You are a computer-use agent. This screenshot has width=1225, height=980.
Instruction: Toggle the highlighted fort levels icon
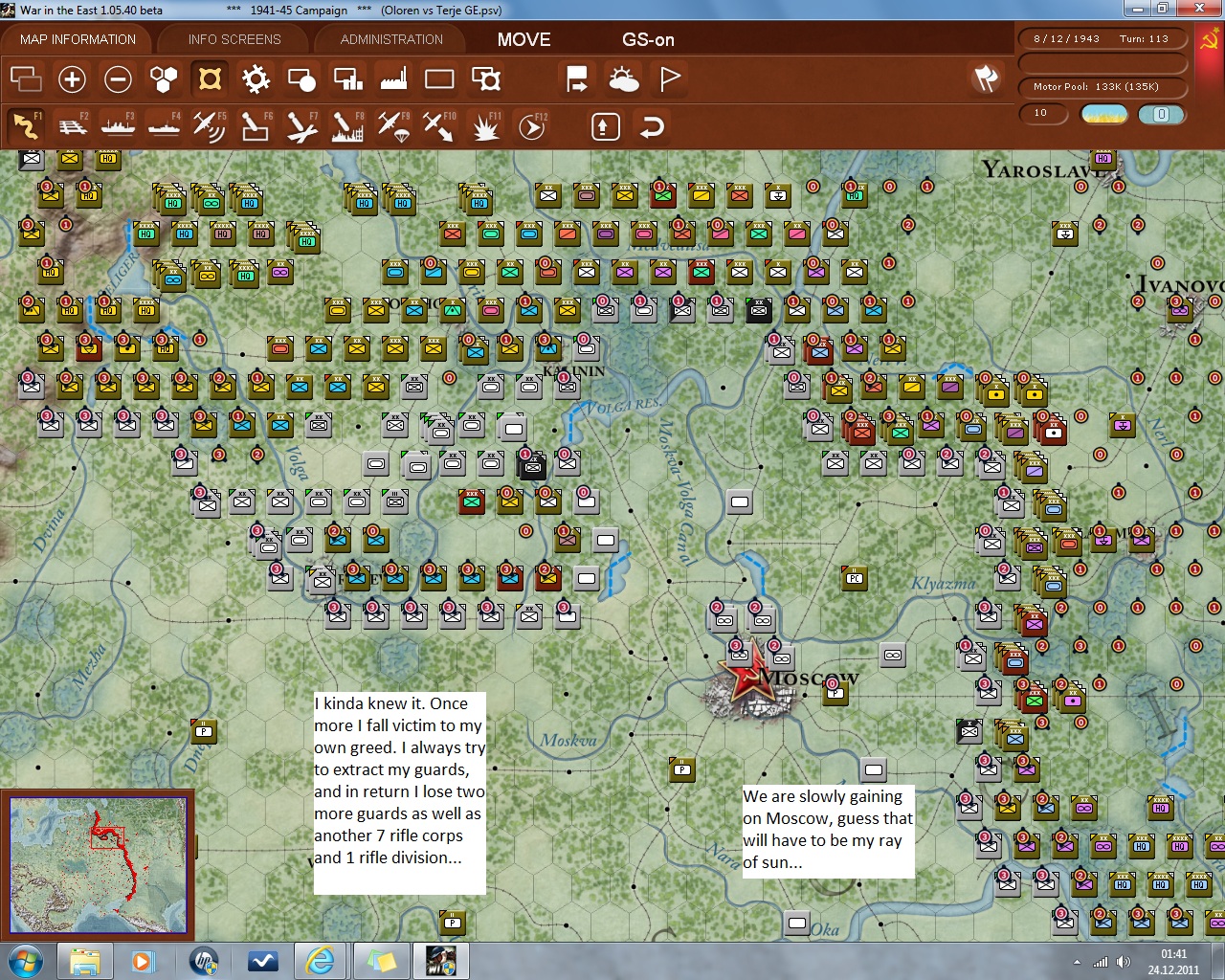[x=210, y=78]
